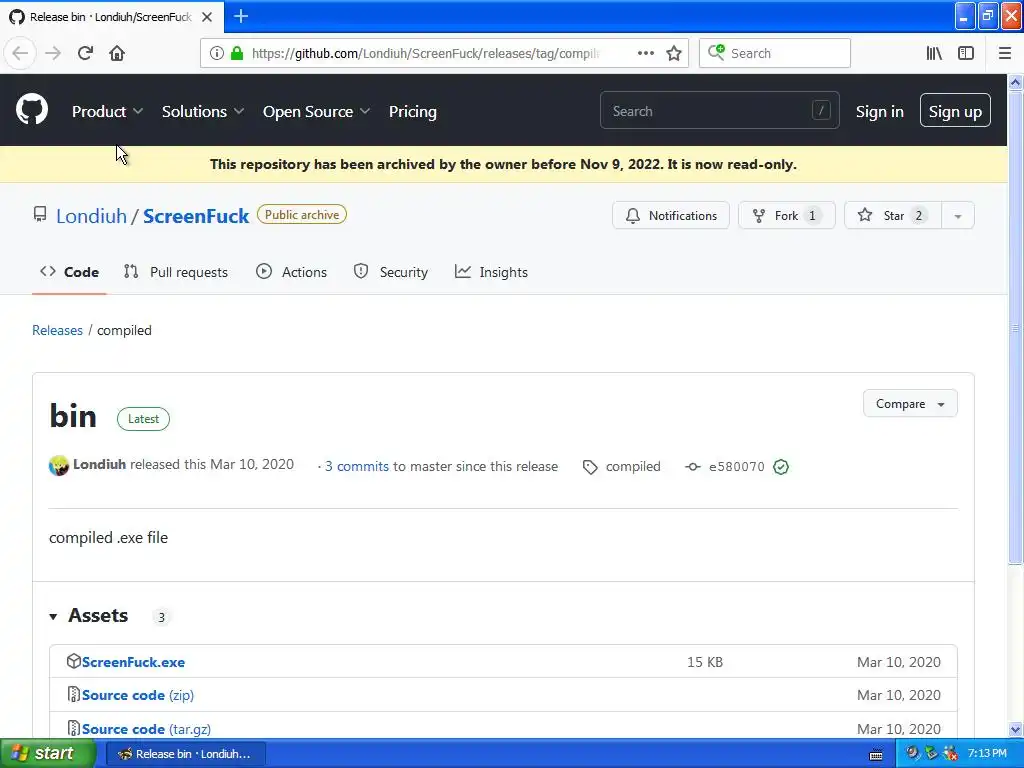Image resolution: width=1024 pixels, height=768 pixels.
Task: Open the Windows start menu
Action: 47,754
